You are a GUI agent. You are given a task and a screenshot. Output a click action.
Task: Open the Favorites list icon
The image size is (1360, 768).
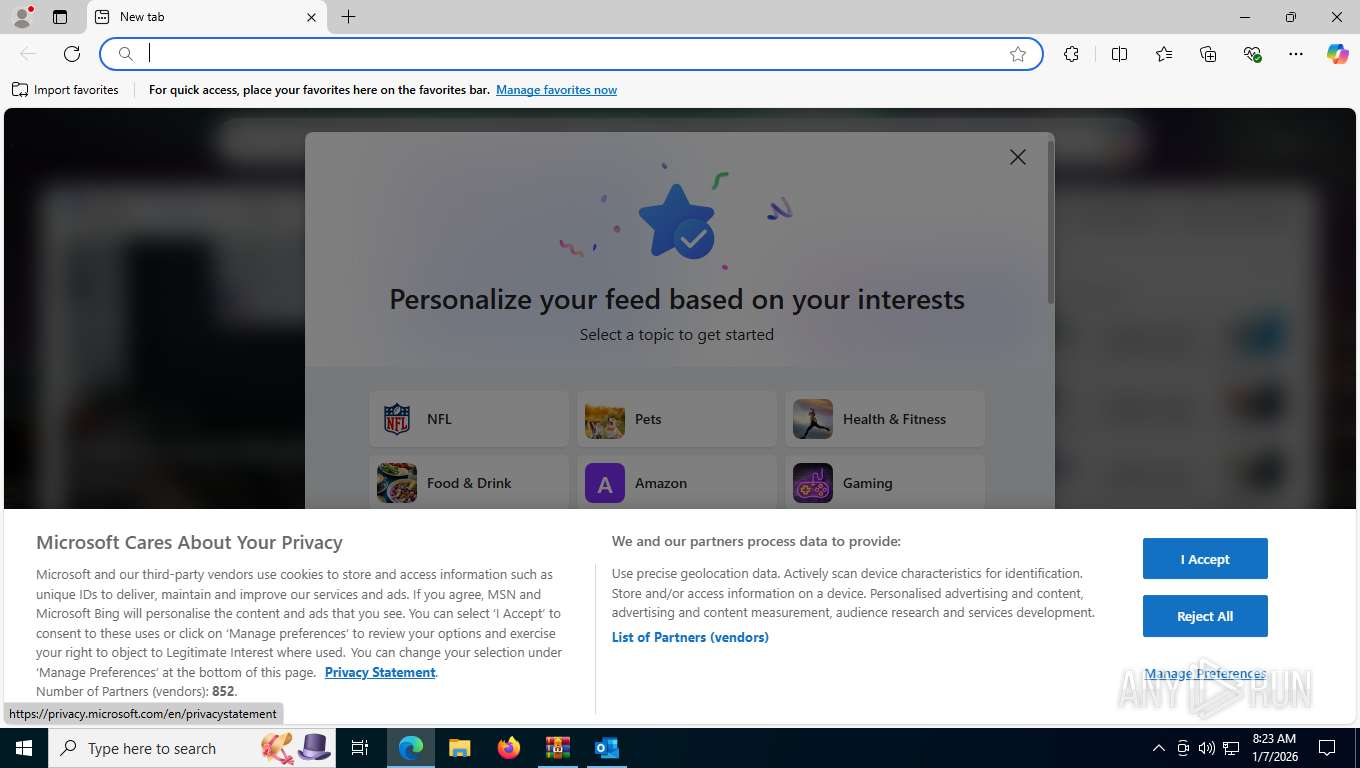[x=1164, y=54]
